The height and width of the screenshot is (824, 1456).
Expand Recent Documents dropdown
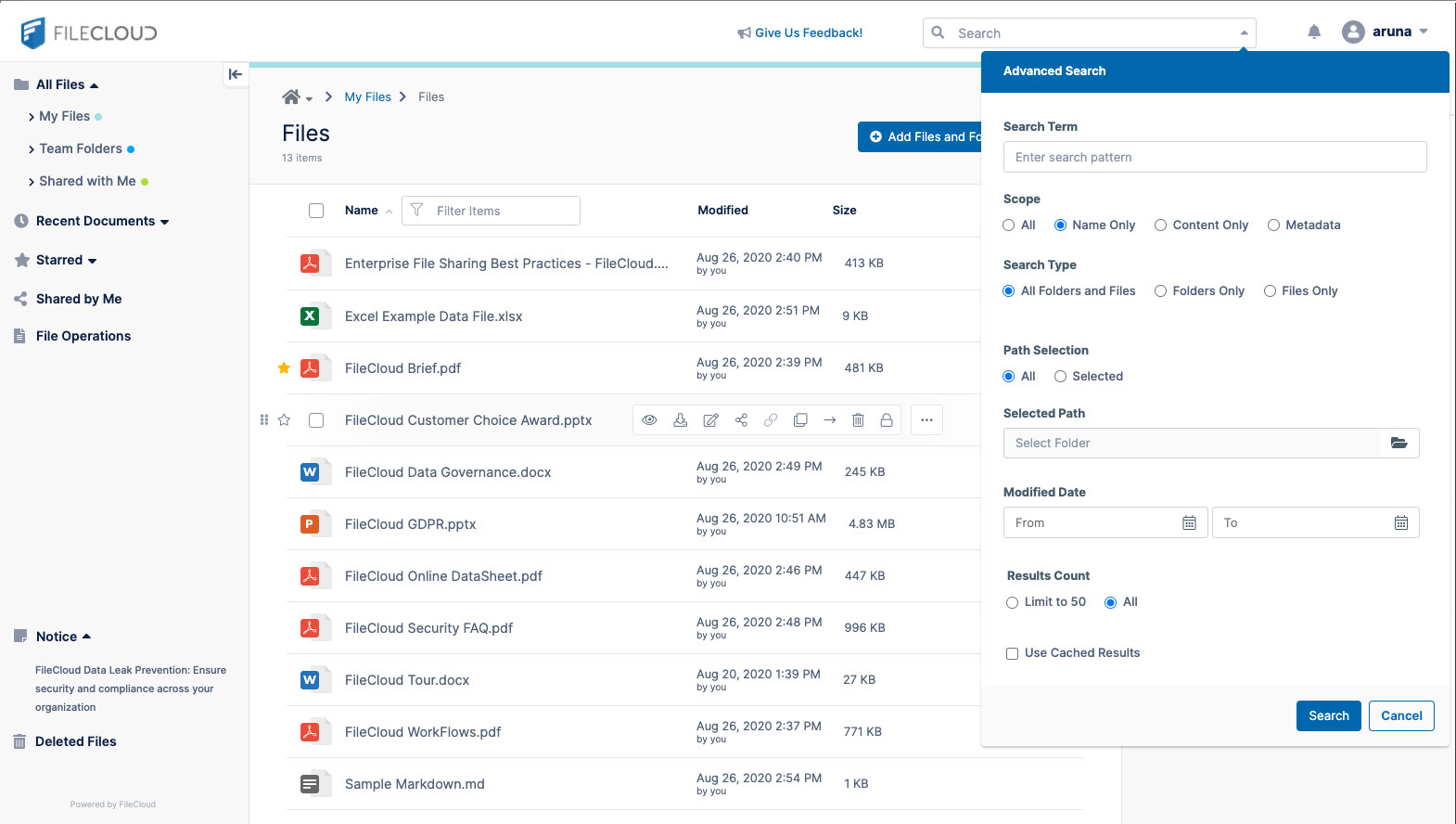[x=164, y=222]
